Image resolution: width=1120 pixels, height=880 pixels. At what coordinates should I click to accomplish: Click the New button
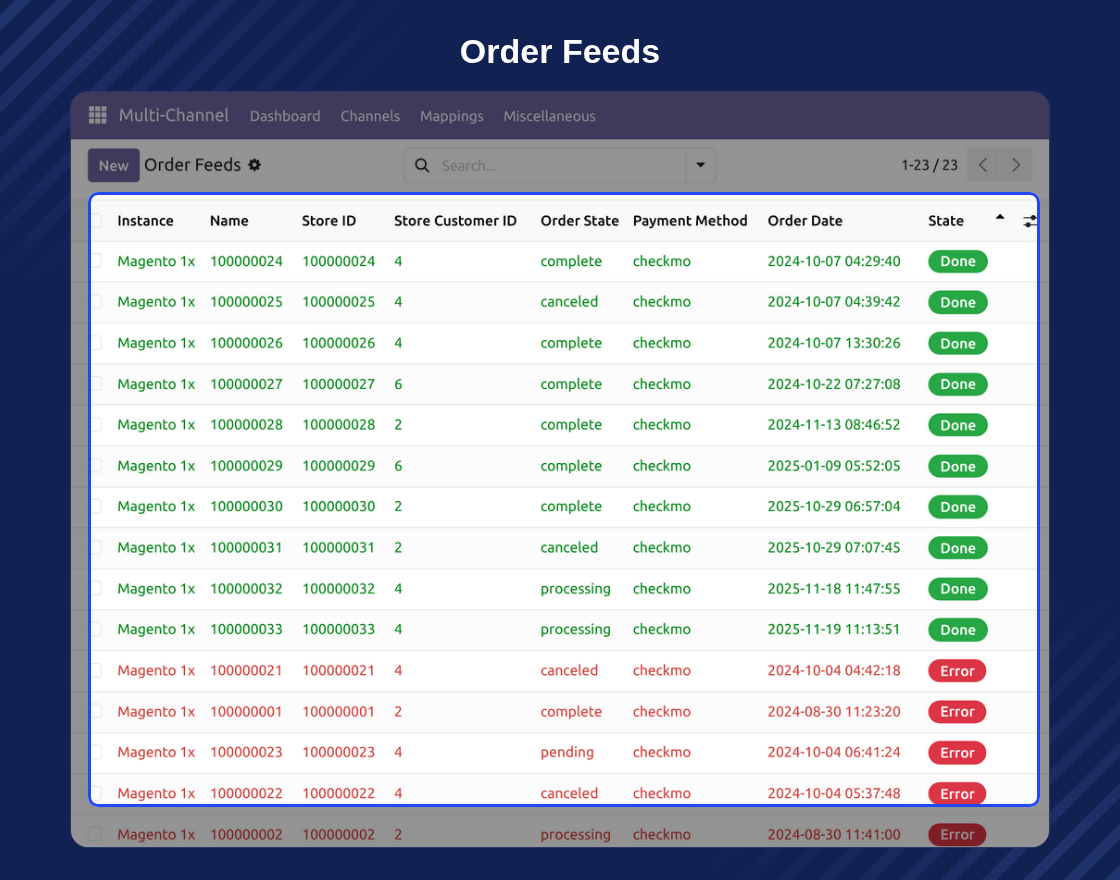click(114, 166)
